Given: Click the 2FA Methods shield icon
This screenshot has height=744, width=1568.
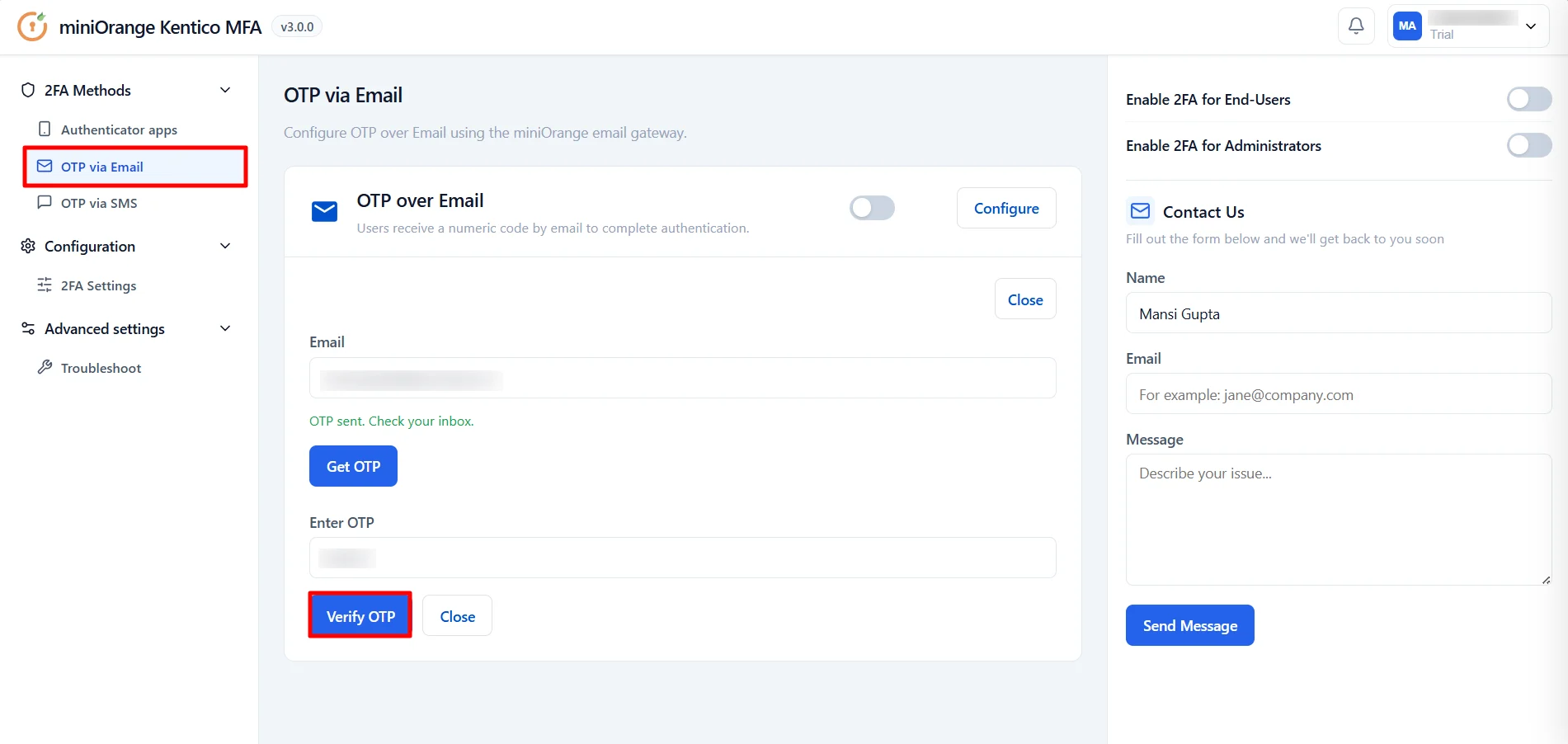Looking at the screenshot, I should click(28, 90).
